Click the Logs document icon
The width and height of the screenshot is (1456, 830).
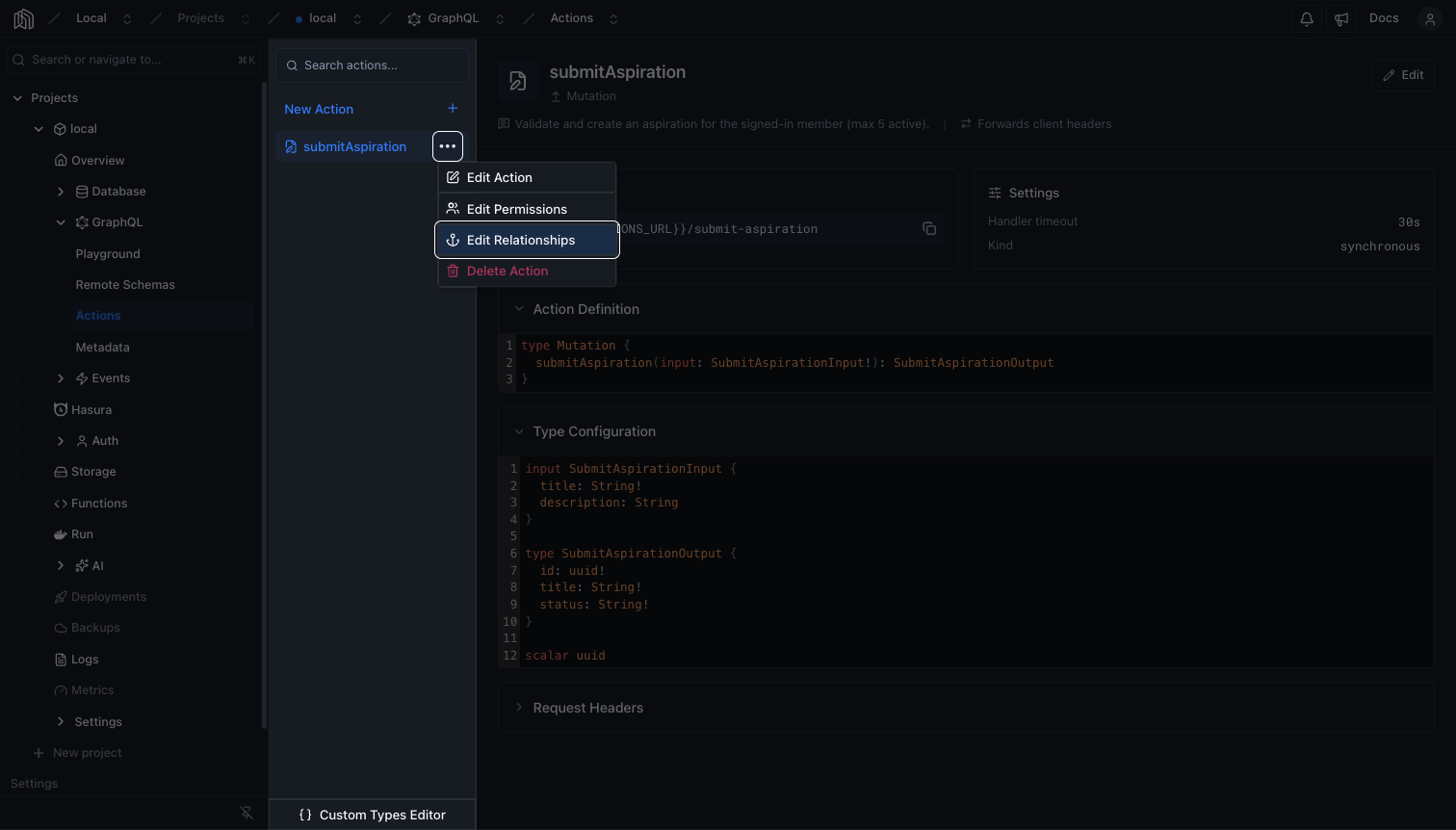(61, 660)
